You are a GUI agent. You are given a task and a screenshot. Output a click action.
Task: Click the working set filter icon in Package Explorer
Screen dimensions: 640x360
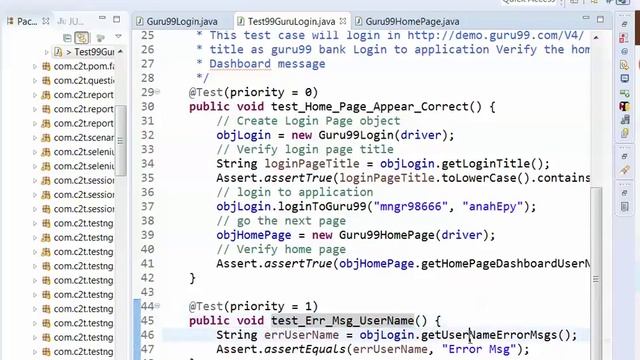point(100,38)
